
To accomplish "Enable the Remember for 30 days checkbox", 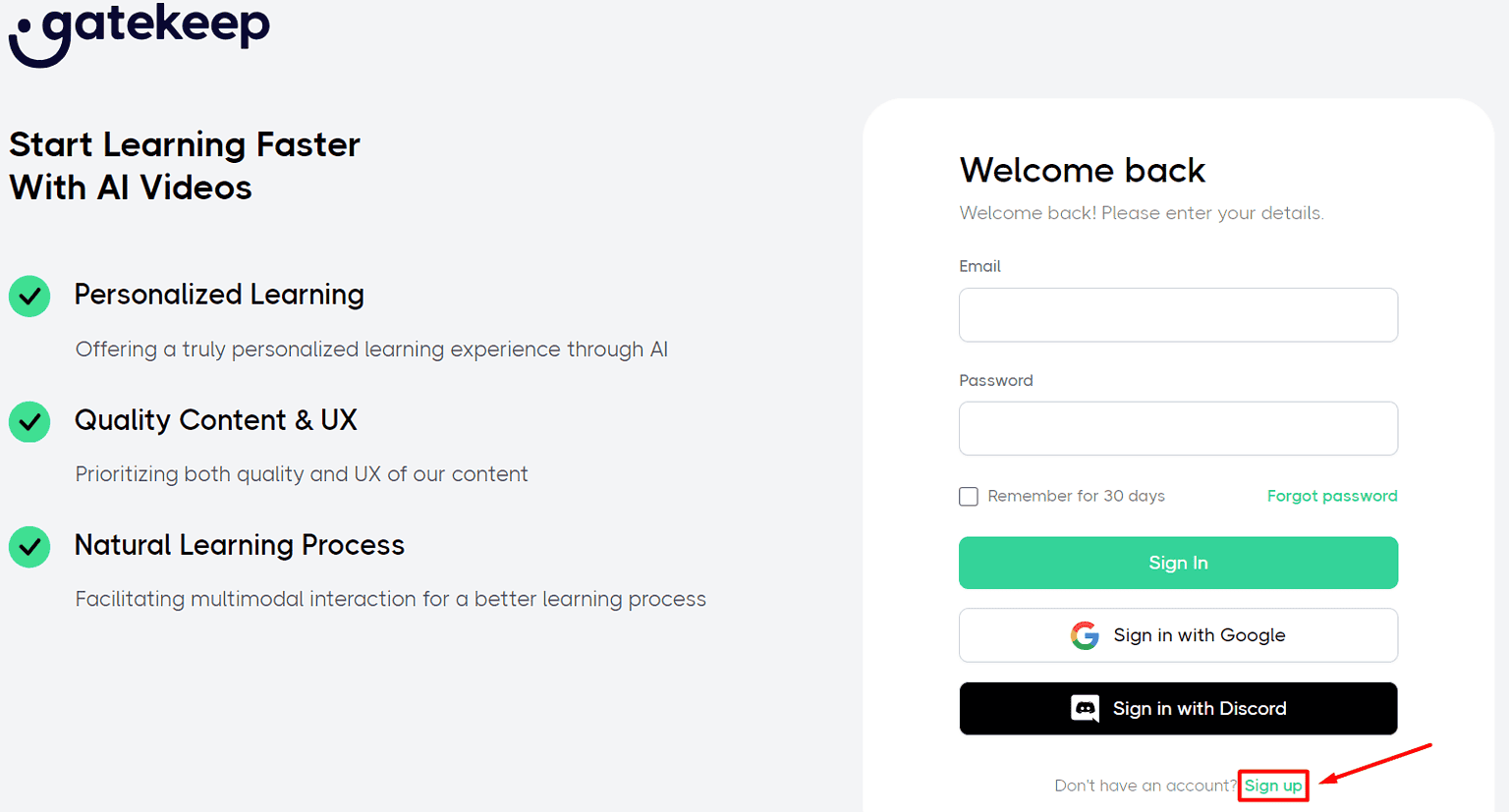I will pos(969,497).
